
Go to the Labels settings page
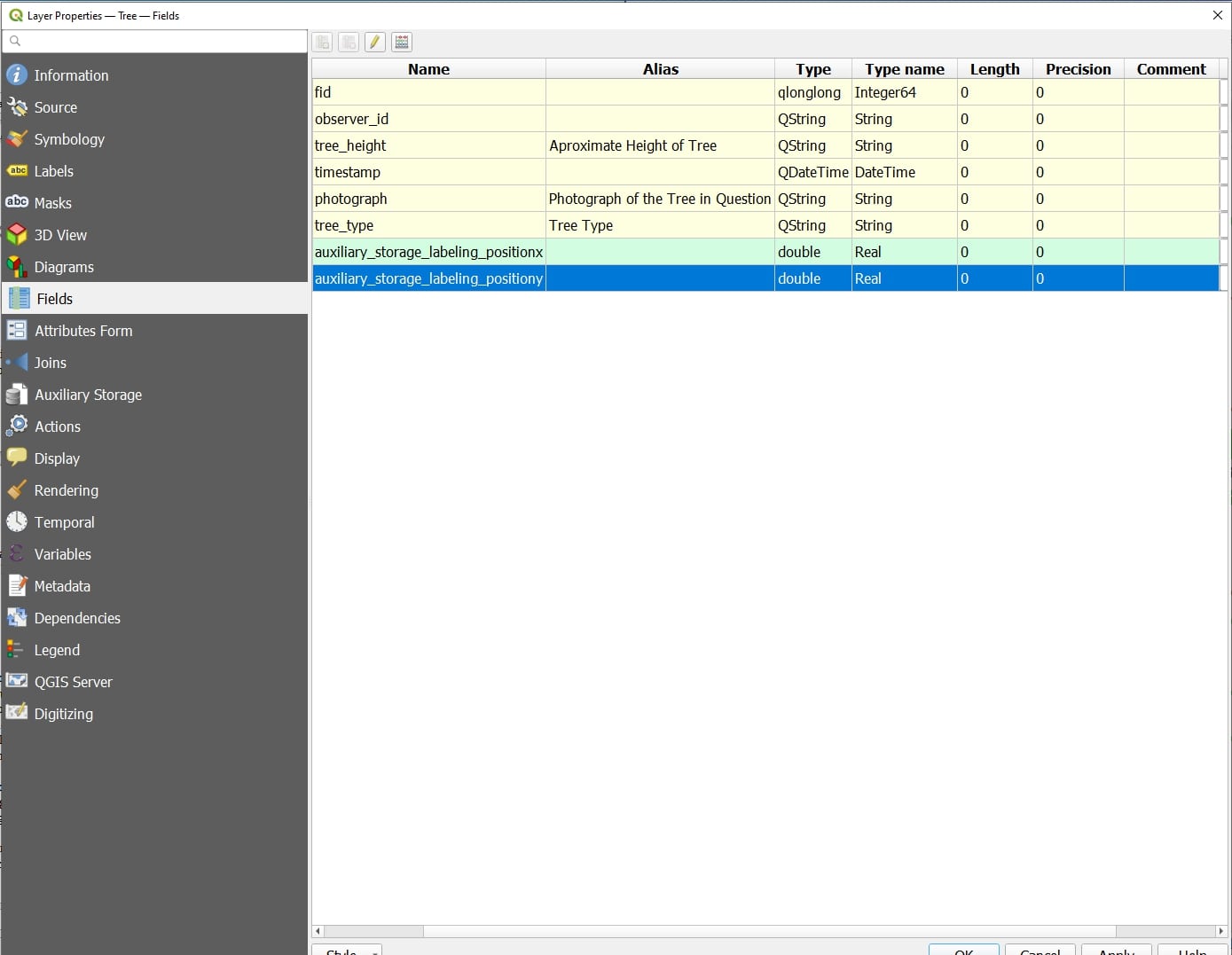[x=53, y=171]
